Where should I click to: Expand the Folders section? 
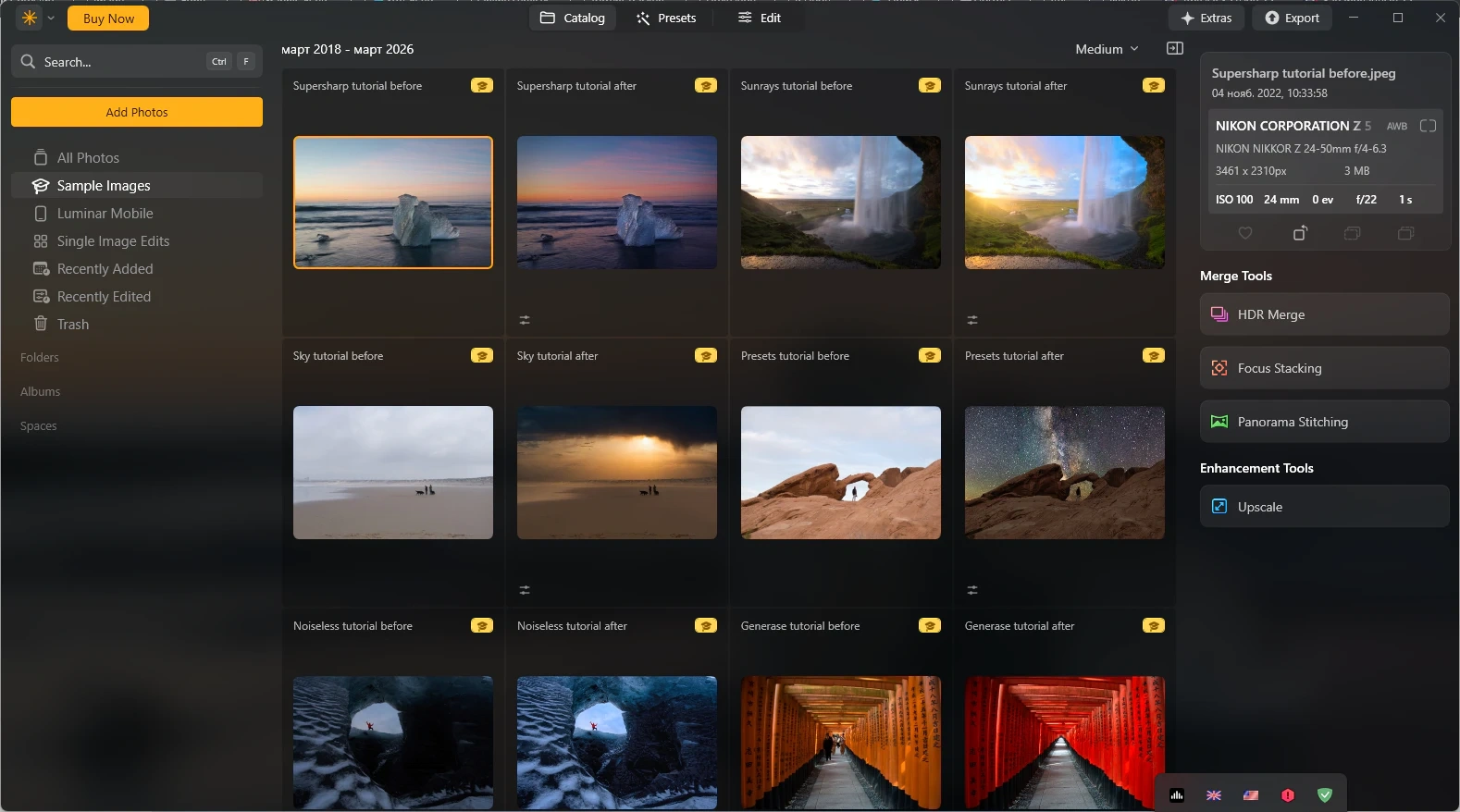click(40, 358)
